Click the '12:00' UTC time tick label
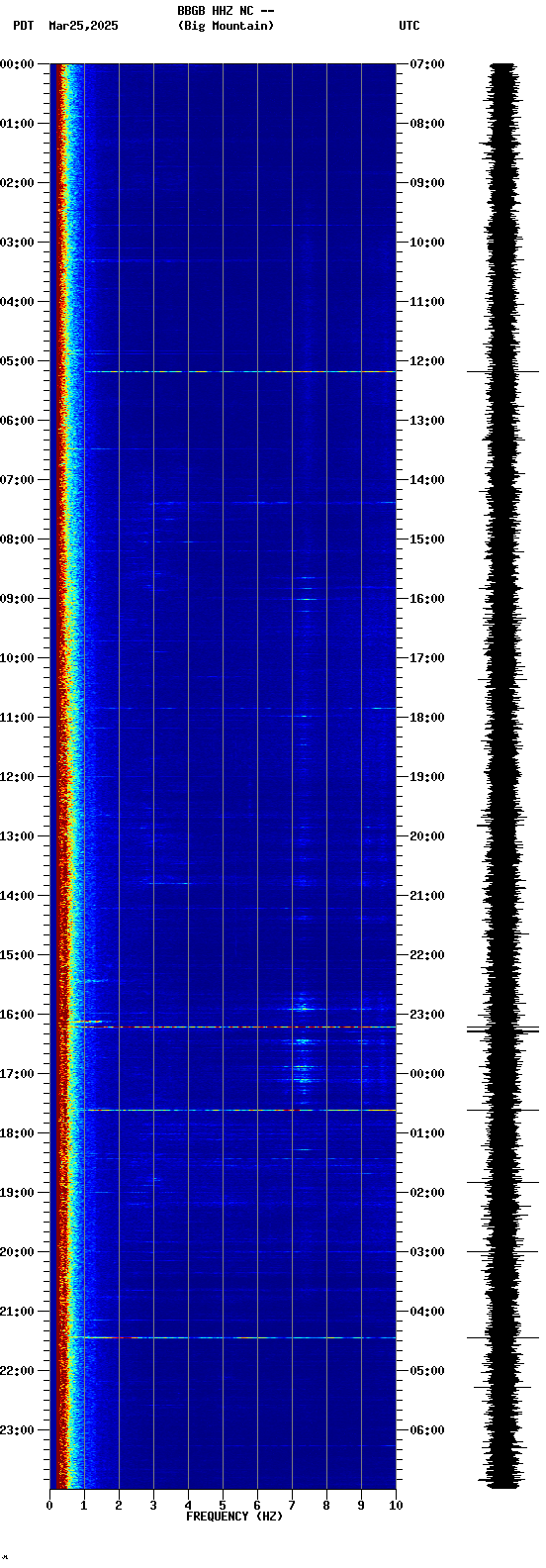 click(427, 361)
